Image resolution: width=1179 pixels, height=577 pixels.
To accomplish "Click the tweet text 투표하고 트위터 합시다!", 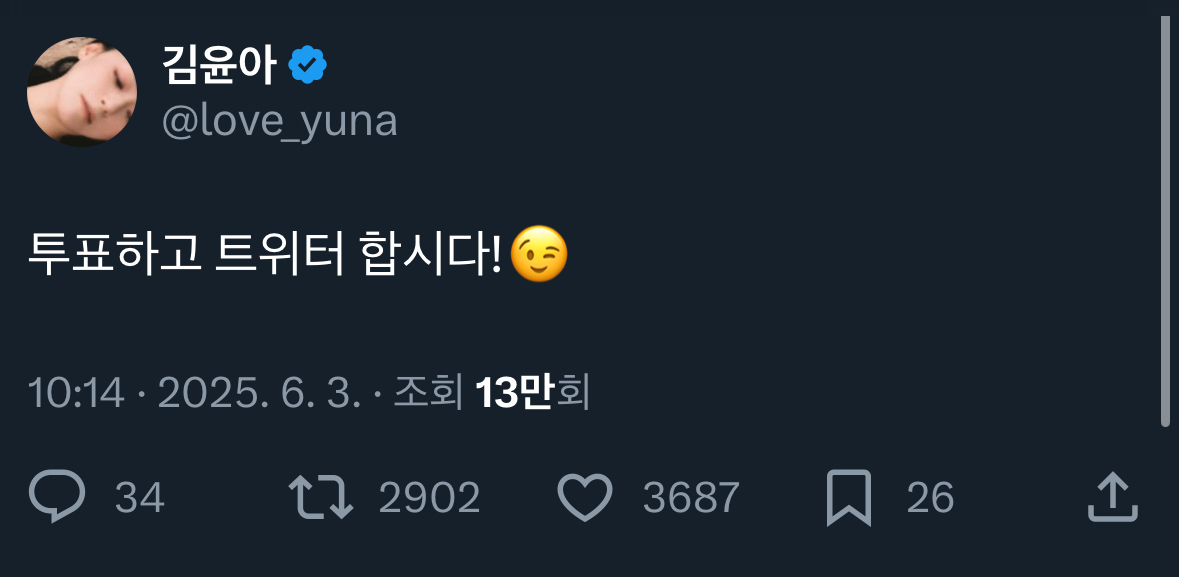I will (x=264, y=256).
